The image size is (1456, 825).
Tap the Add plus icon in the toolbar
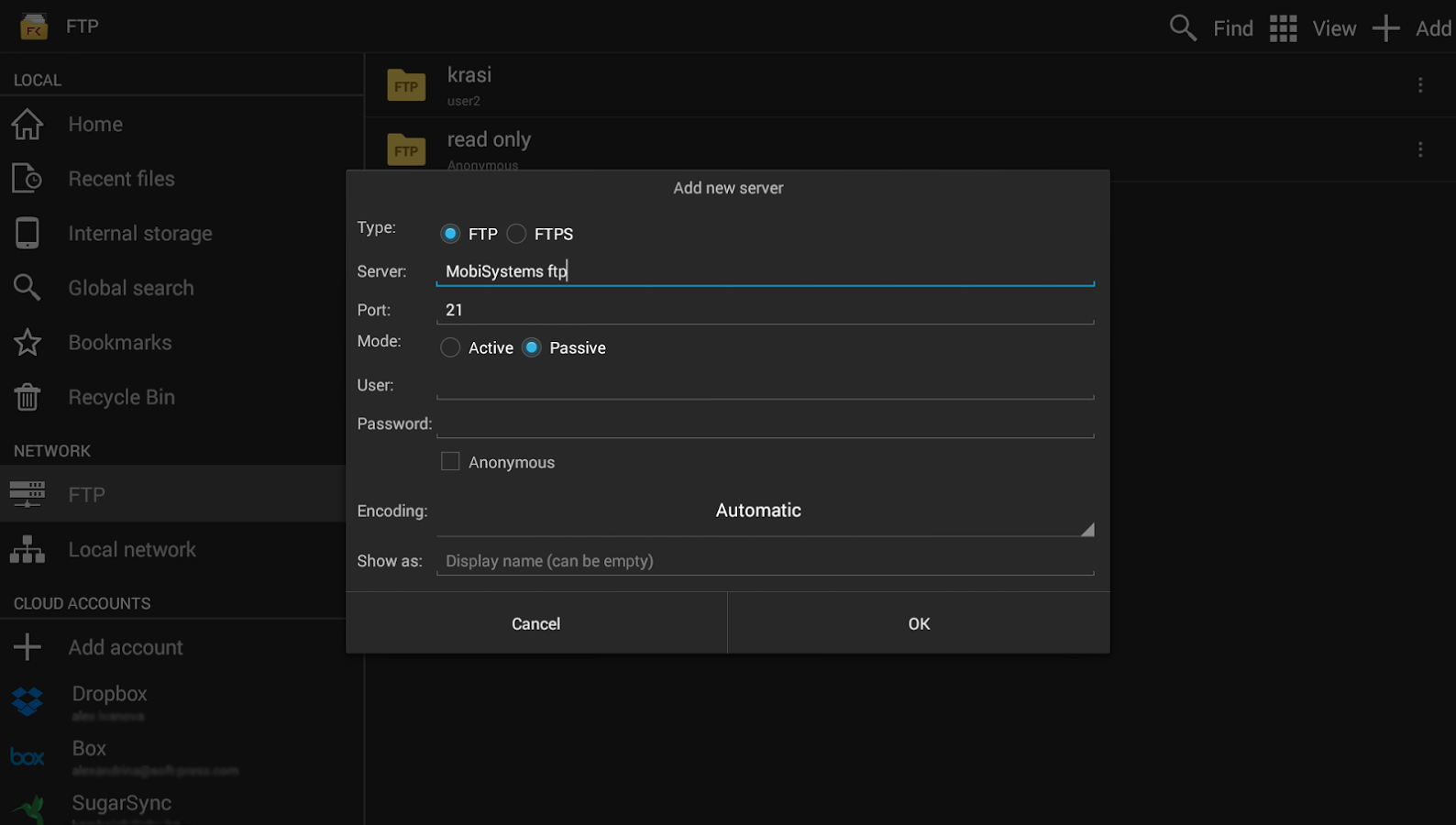1385,27
